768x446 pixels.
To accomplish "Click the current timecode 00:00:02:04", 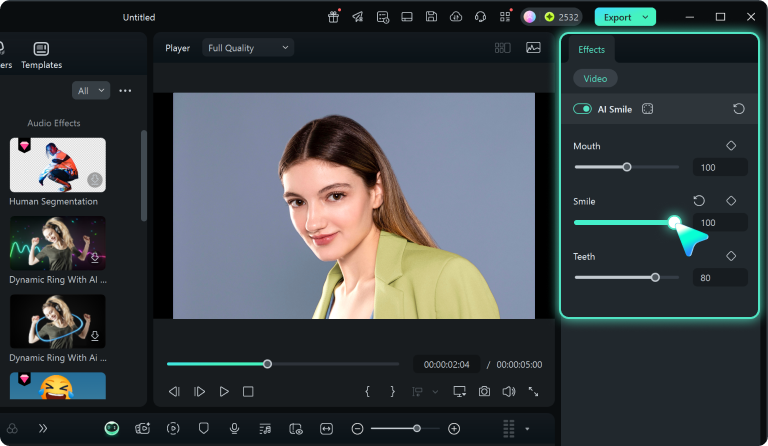I will click(x=446, y=365).
